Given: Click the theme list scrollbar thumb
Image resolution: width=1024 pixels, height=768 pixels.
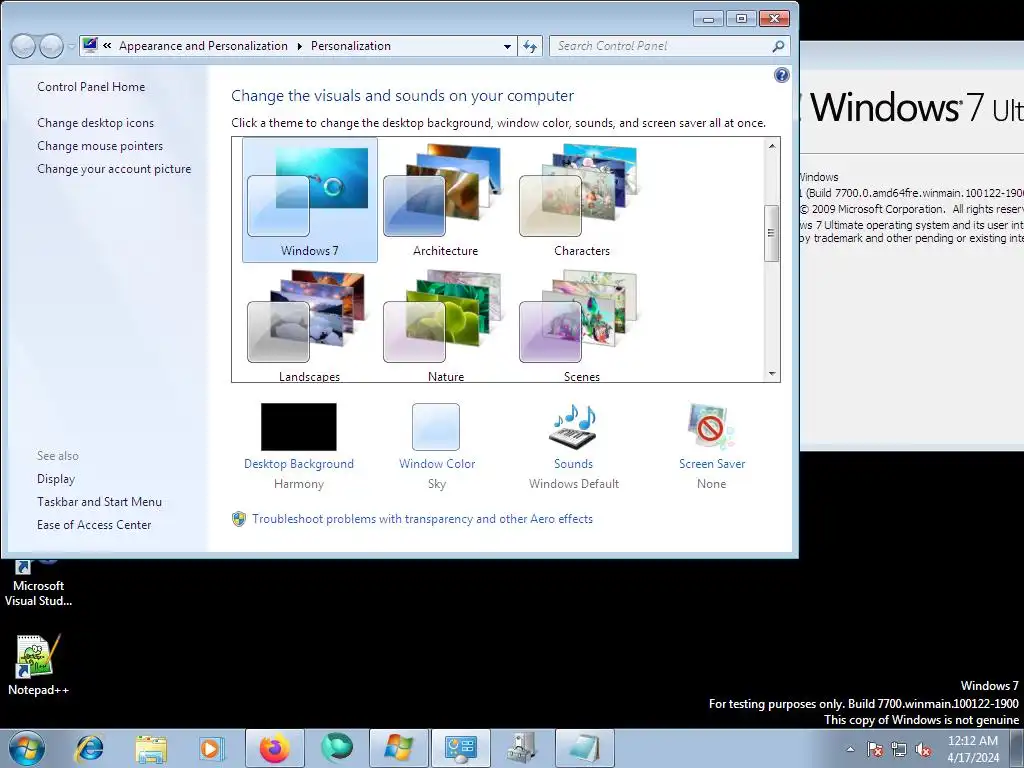Looking at the screenshot, I should point(772,233).
